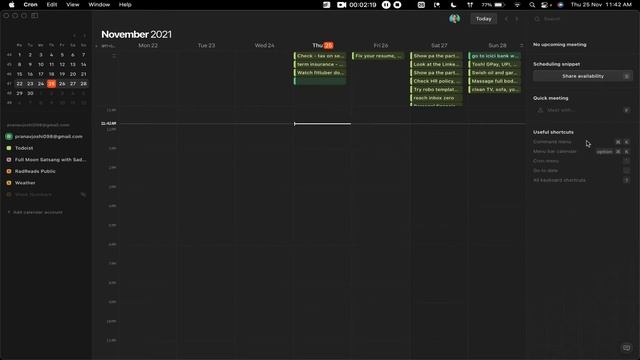Image resolution: width=640 pixels, height=360 pixels.
Task: Open the profile avatar menu
Action: point(454,19)
